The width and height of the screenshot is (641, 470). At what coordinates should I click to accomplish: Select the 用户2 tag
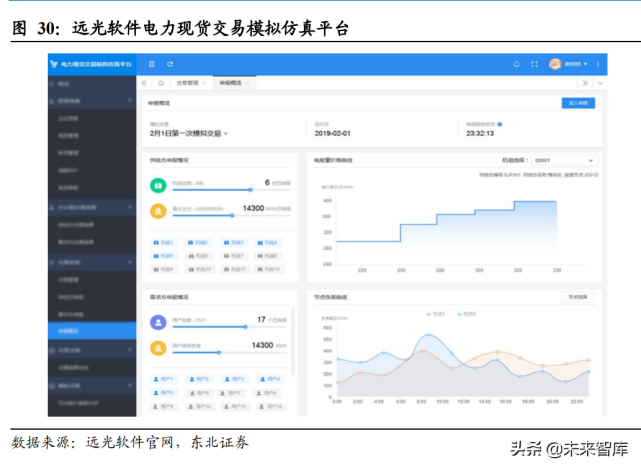click(199, 379)
